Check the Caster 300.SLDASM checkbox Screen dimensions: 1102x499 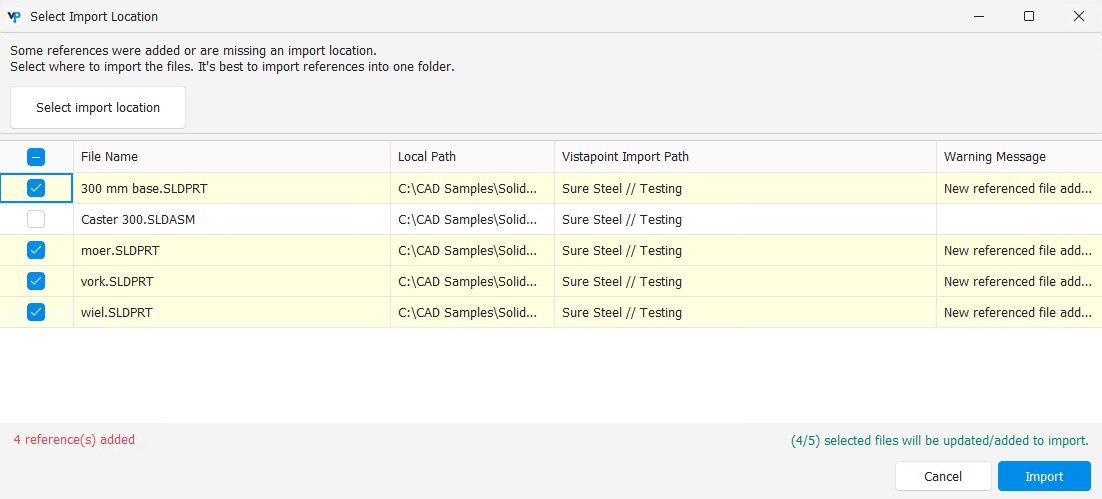point(36,219)
